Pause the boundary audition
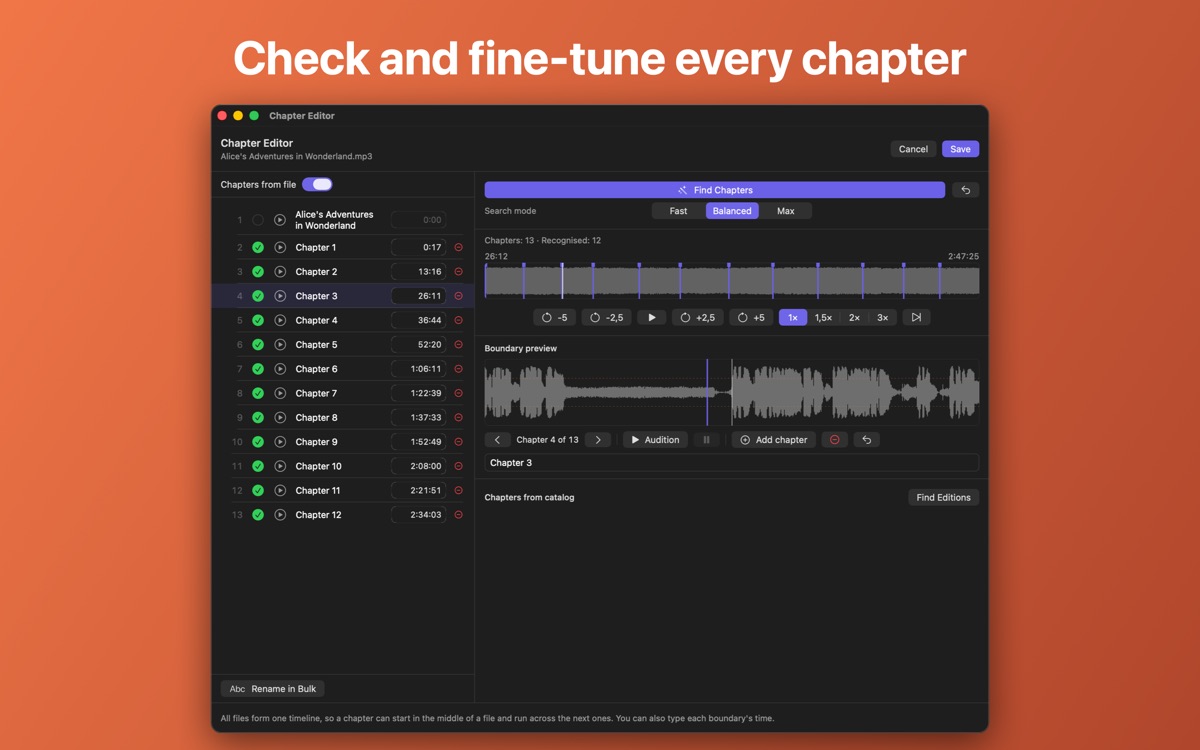This screenshot has height=750, width=1200. (x=706, y=440)
